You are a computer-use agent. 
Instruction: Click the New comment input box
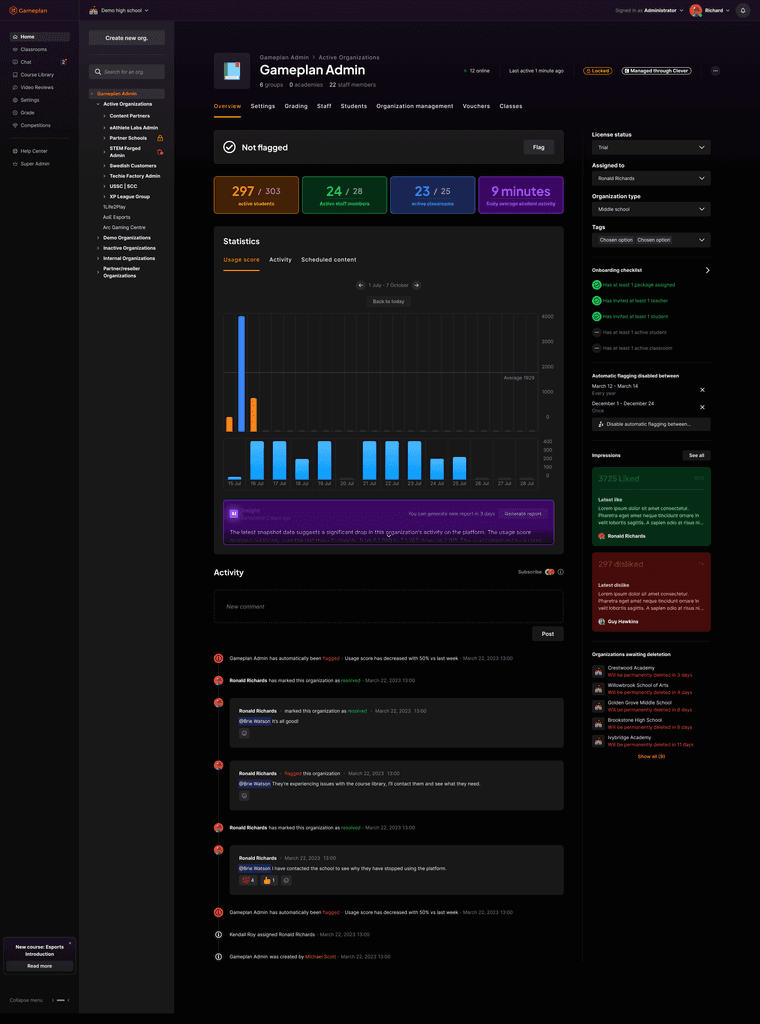click(388, 607)
